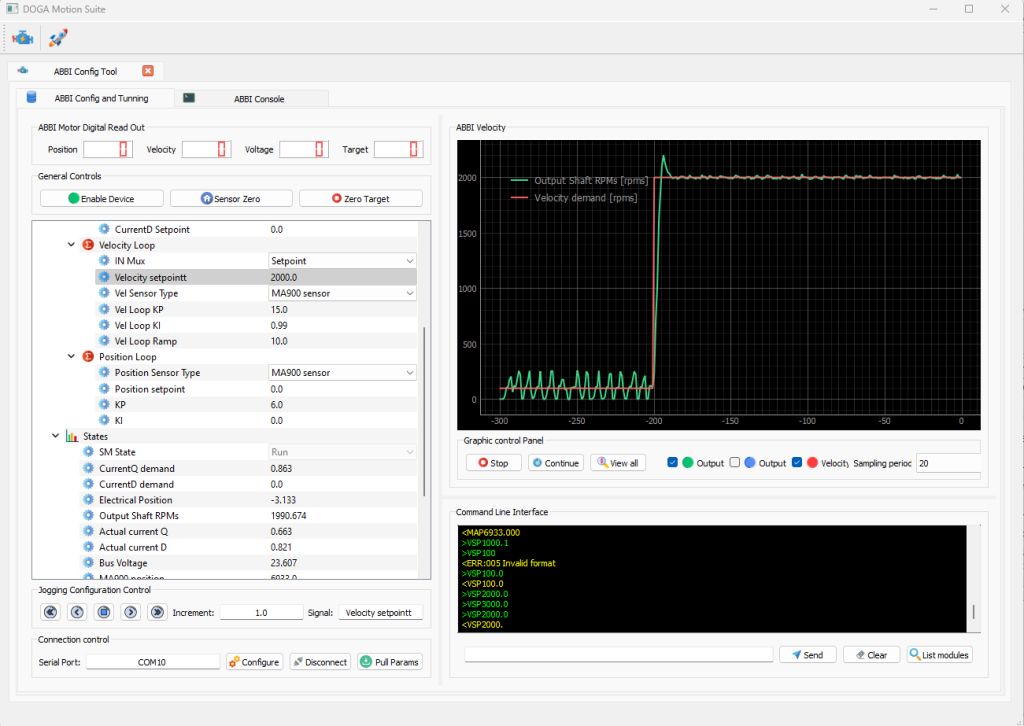Click gear icon next to CurrentD Setpoint
1024x726 pixels.
click(104, 229)
